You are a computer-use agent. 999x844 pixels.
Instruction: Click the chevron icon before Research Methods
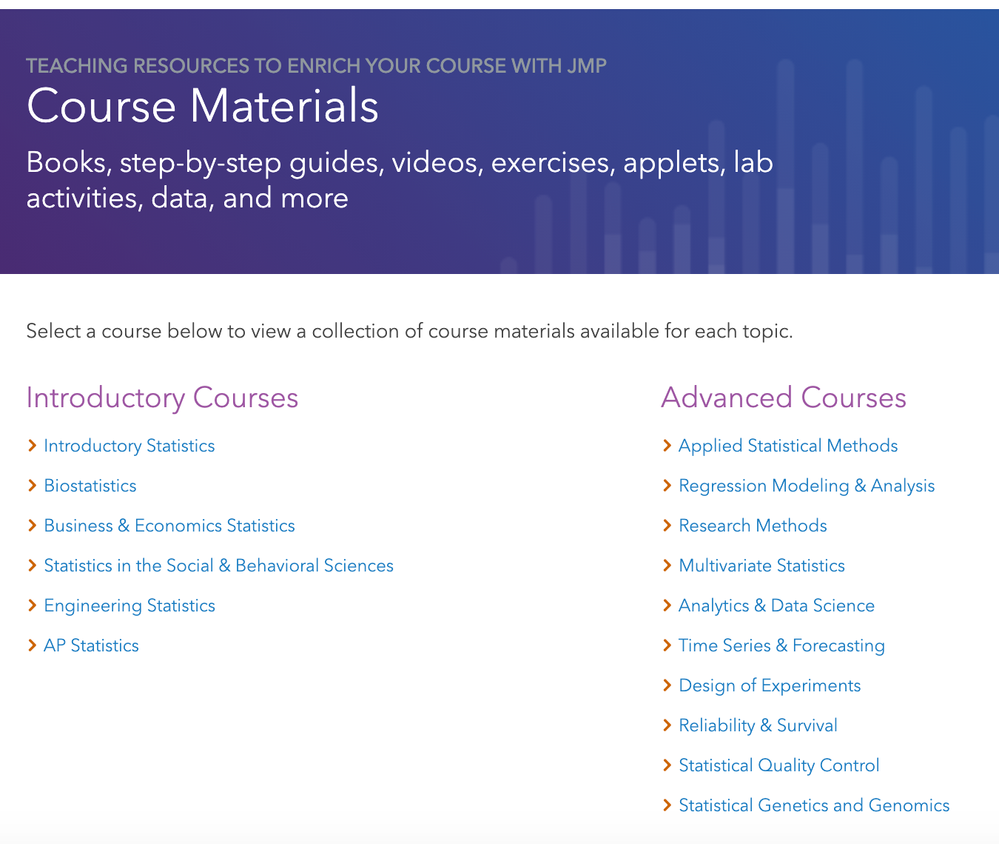(667, 526)
